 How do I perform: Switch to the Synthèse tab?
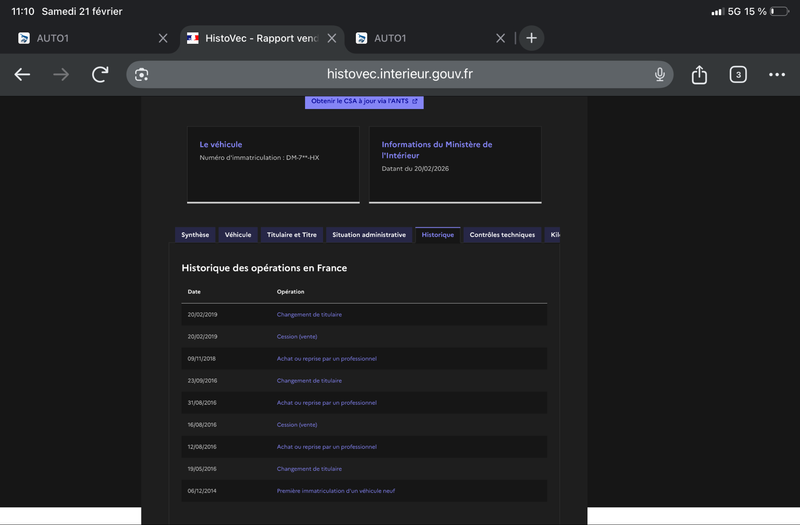(x=195, y=235)
